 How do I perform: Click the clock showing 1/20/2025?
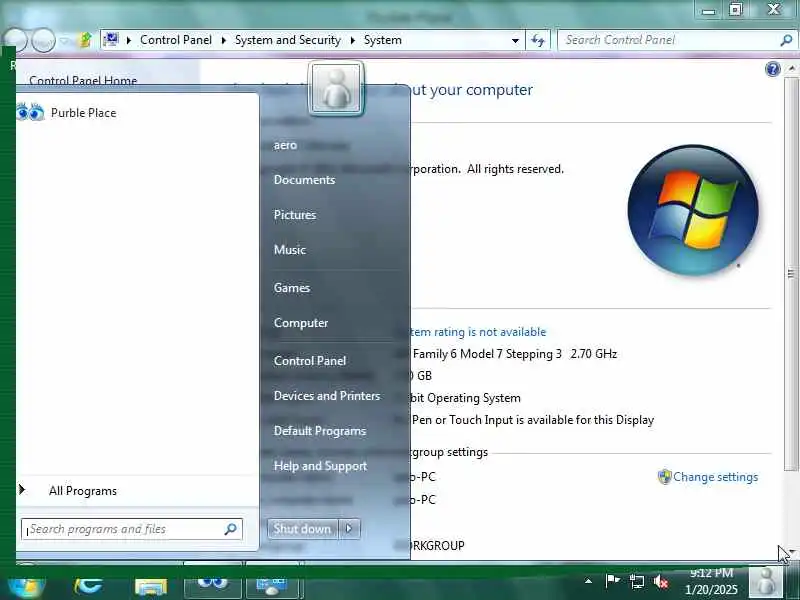point(711,582)
